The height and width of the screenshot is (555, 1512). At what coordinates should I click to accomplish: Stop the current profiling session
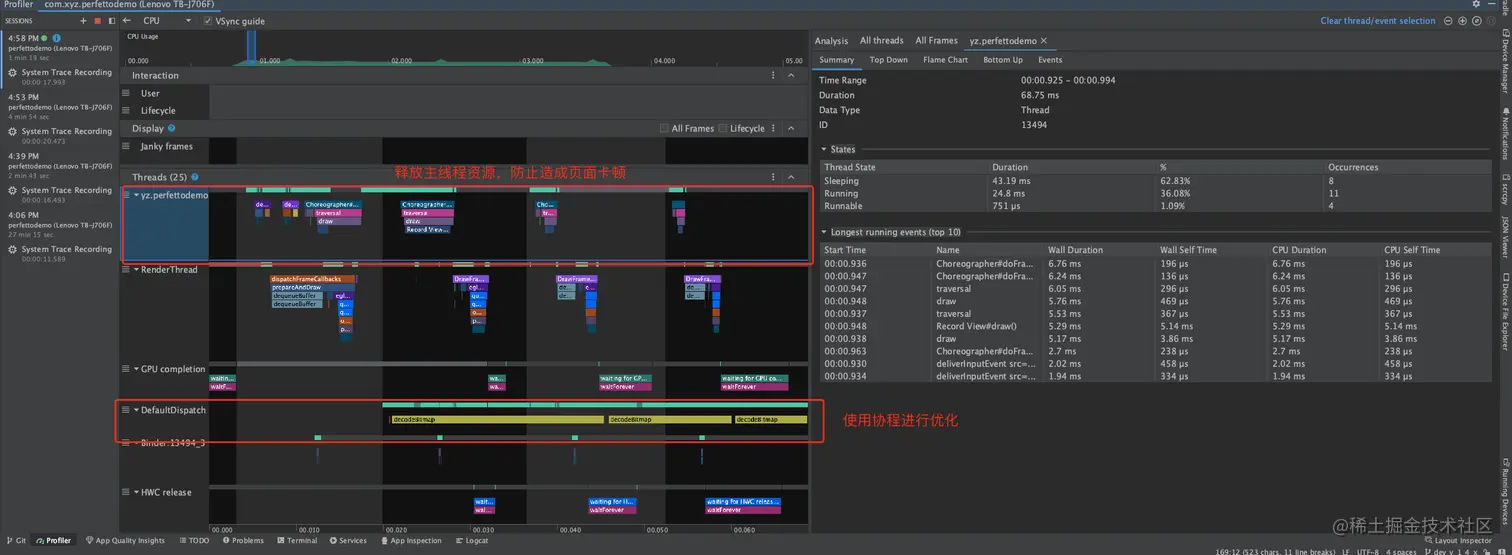[97, 21]
